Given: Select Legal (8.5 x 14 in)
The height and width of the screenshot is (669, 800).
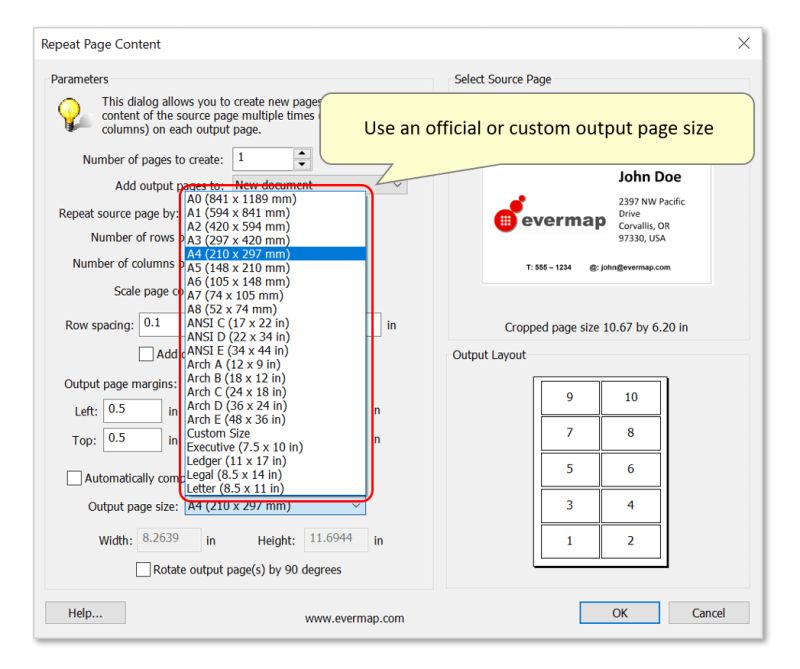Looking at the screenshot, I should pos(276,475).
